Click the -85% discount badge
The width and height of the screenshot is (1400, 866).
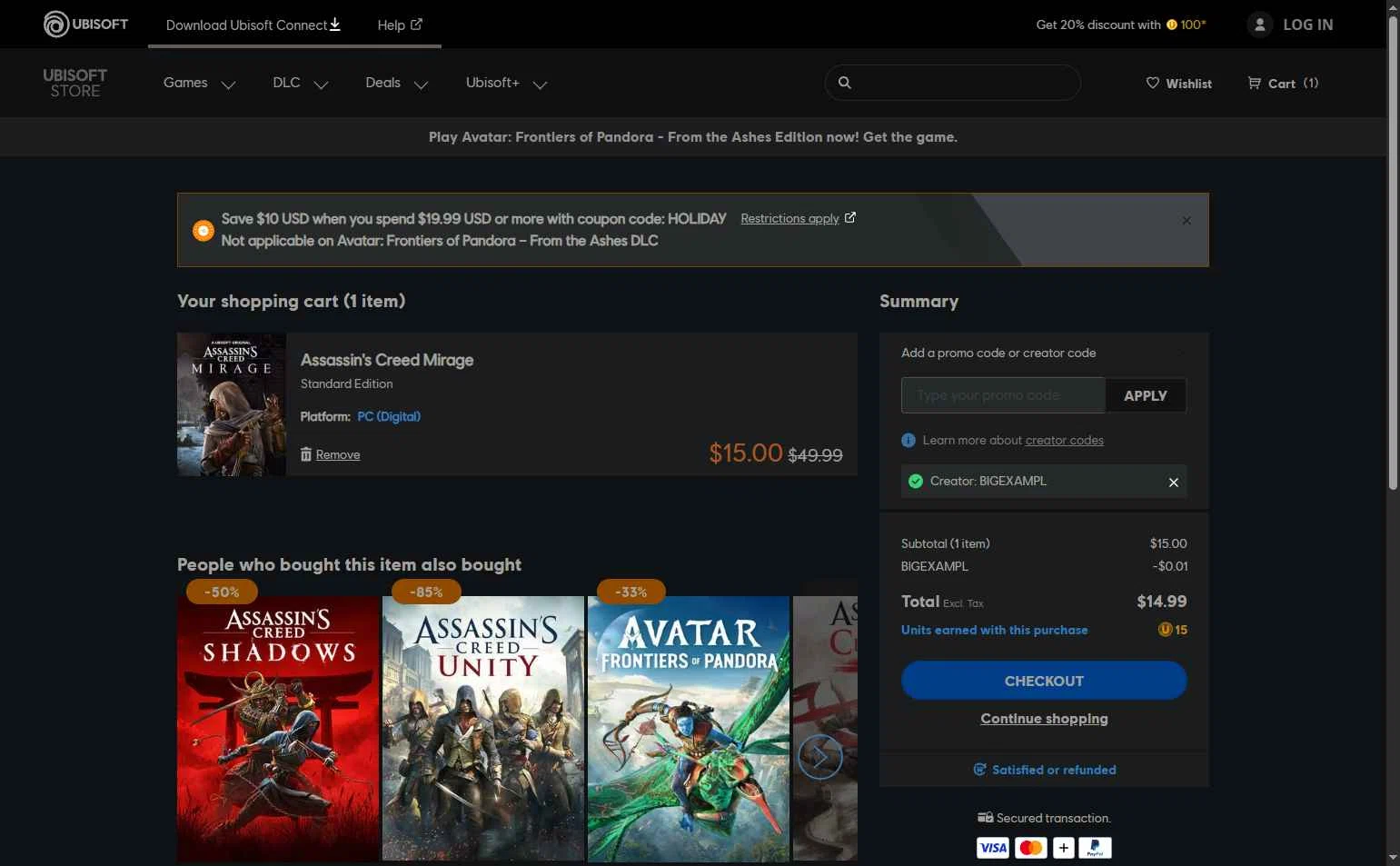(426, 592)
